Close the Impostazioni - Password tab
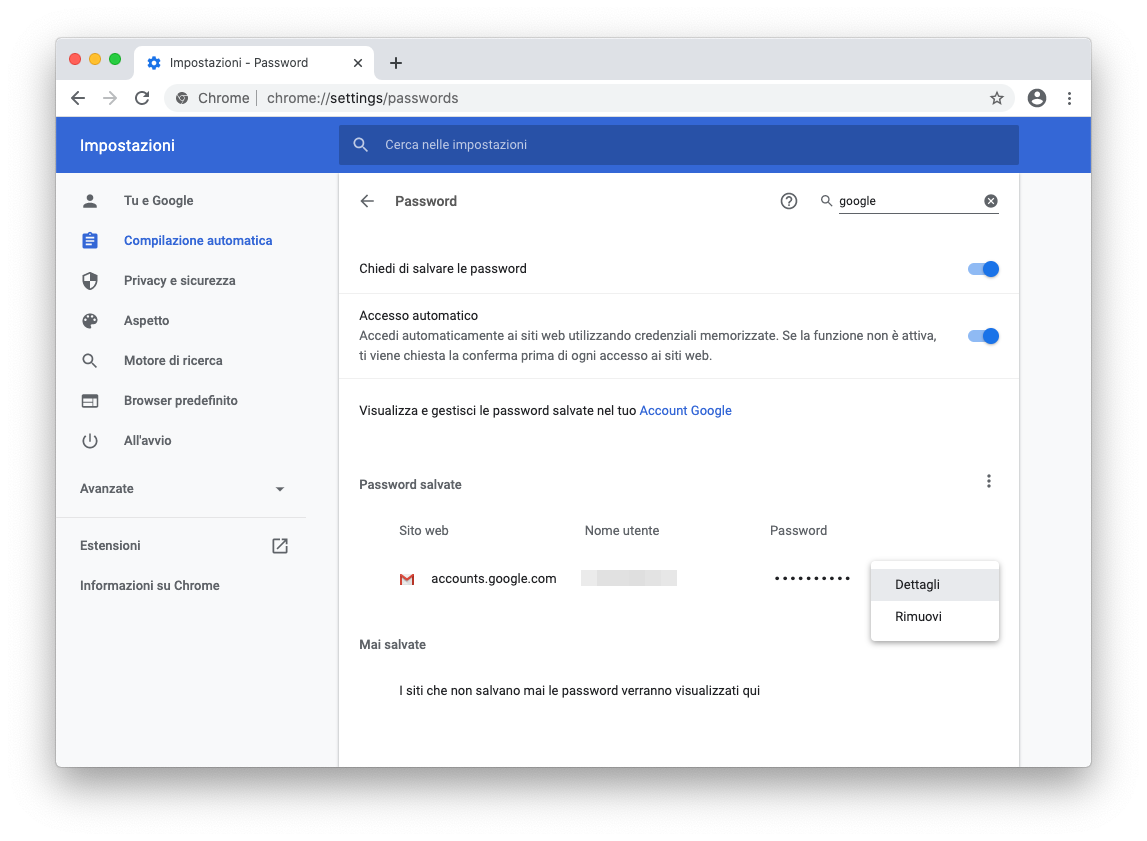 tap(358, 63)
